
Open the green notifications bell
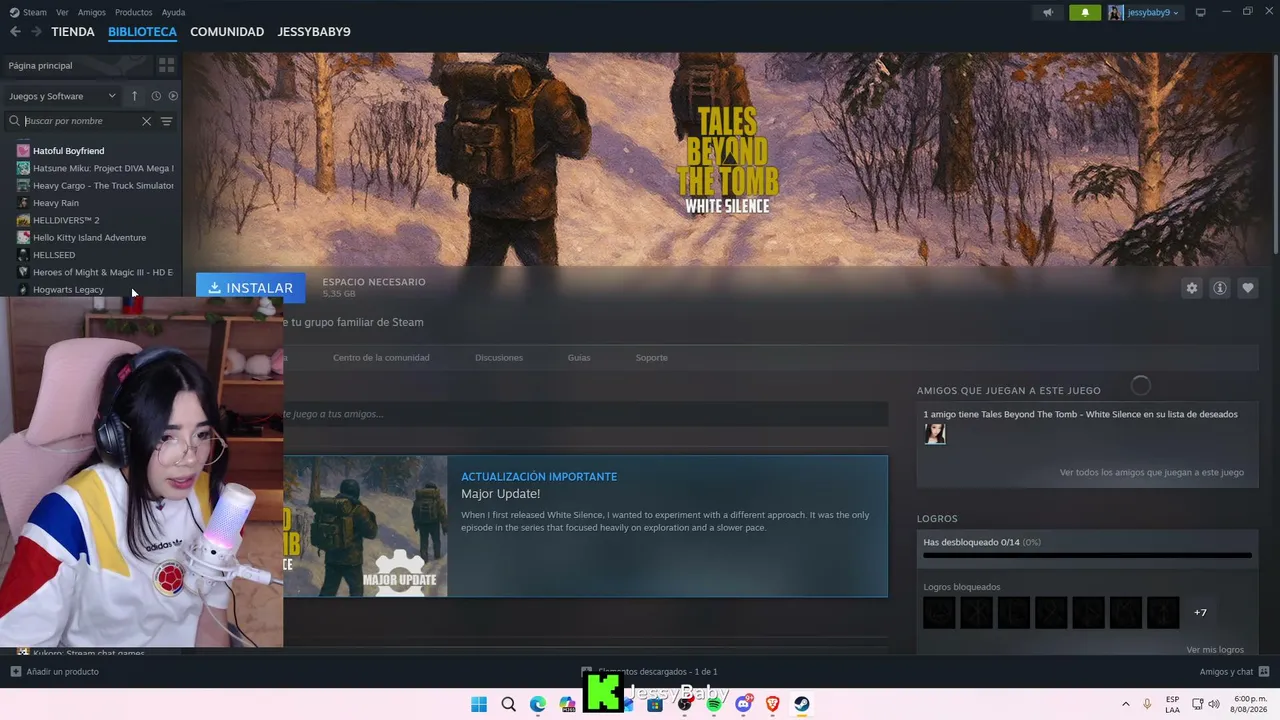(1085, 12)
